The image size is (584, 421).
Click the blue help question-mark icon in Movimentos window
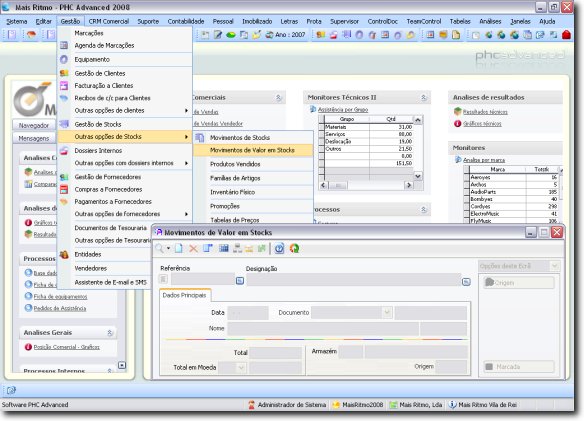click(279, 248)
